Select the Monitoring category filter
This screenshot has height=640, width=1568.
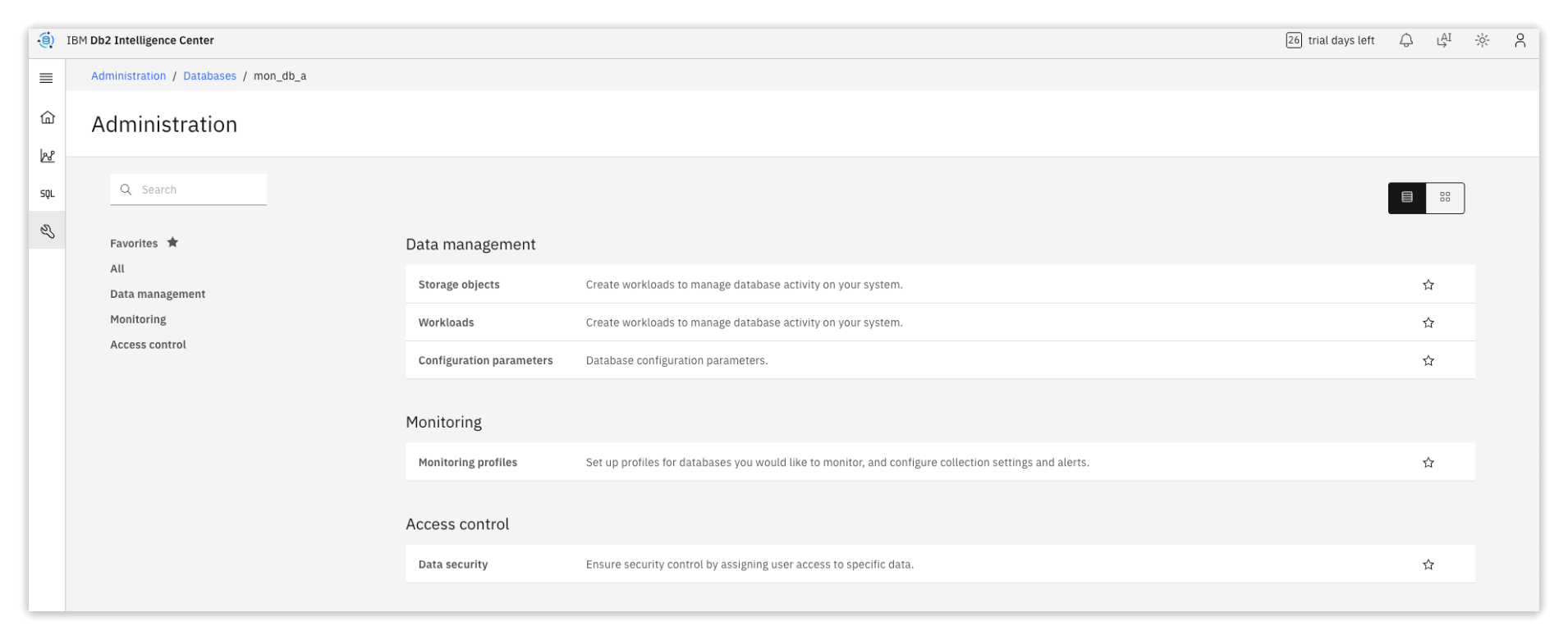(138, 319)
